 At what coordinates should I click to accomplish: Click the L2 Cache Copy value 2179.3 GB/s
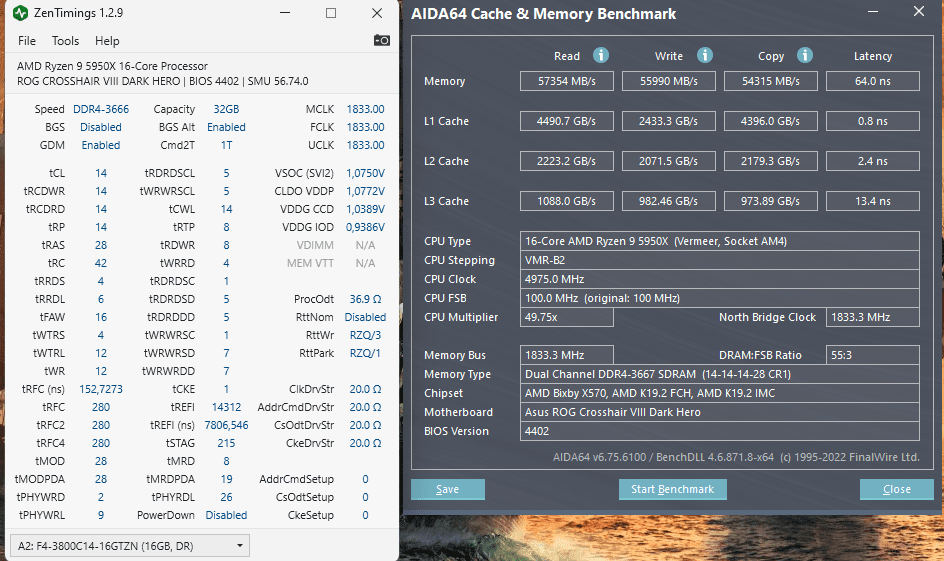pos(771,161)
